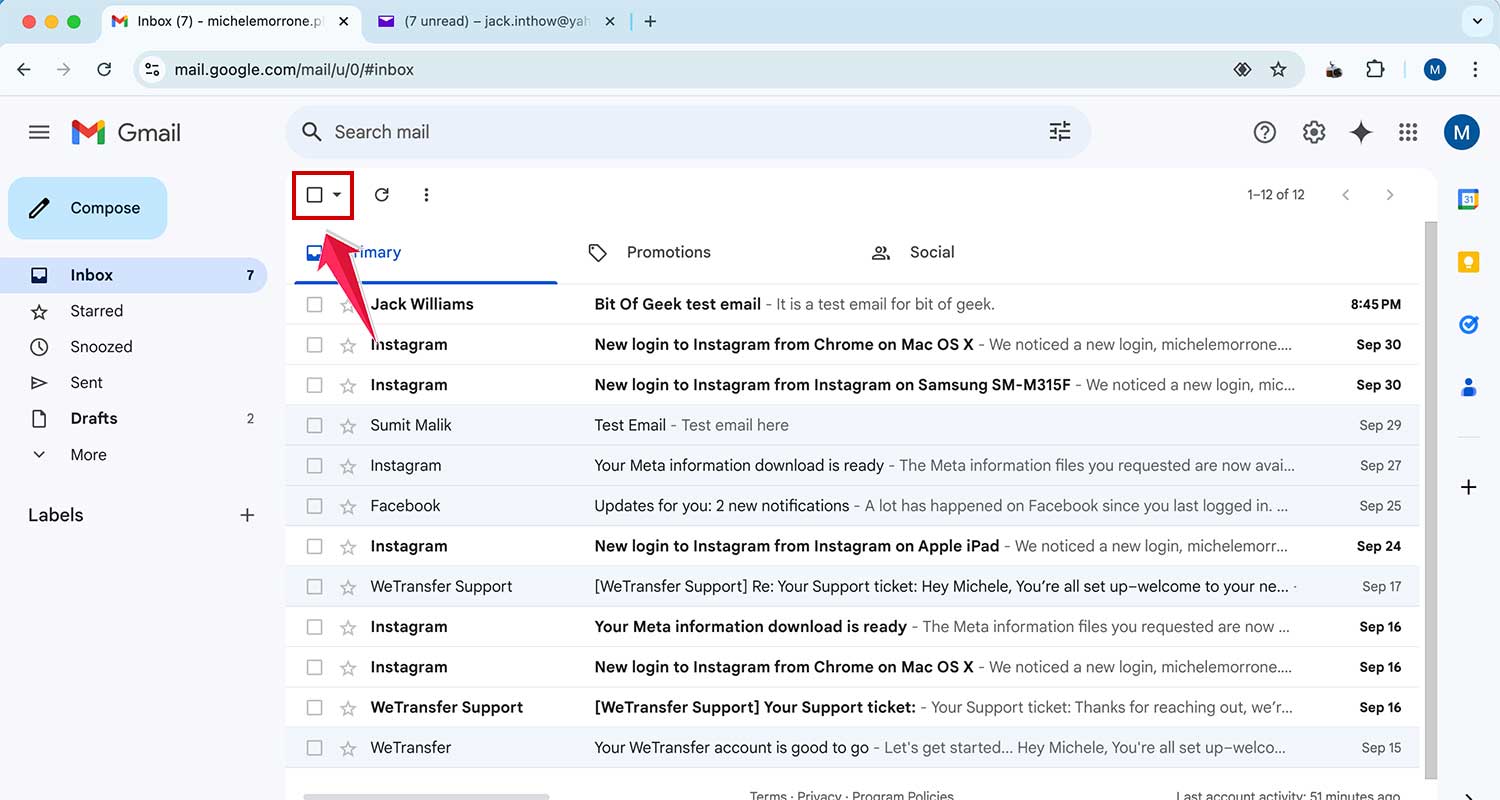Open search filter options
Viewport: 1500px width, 800px height.
[1059, 131]
